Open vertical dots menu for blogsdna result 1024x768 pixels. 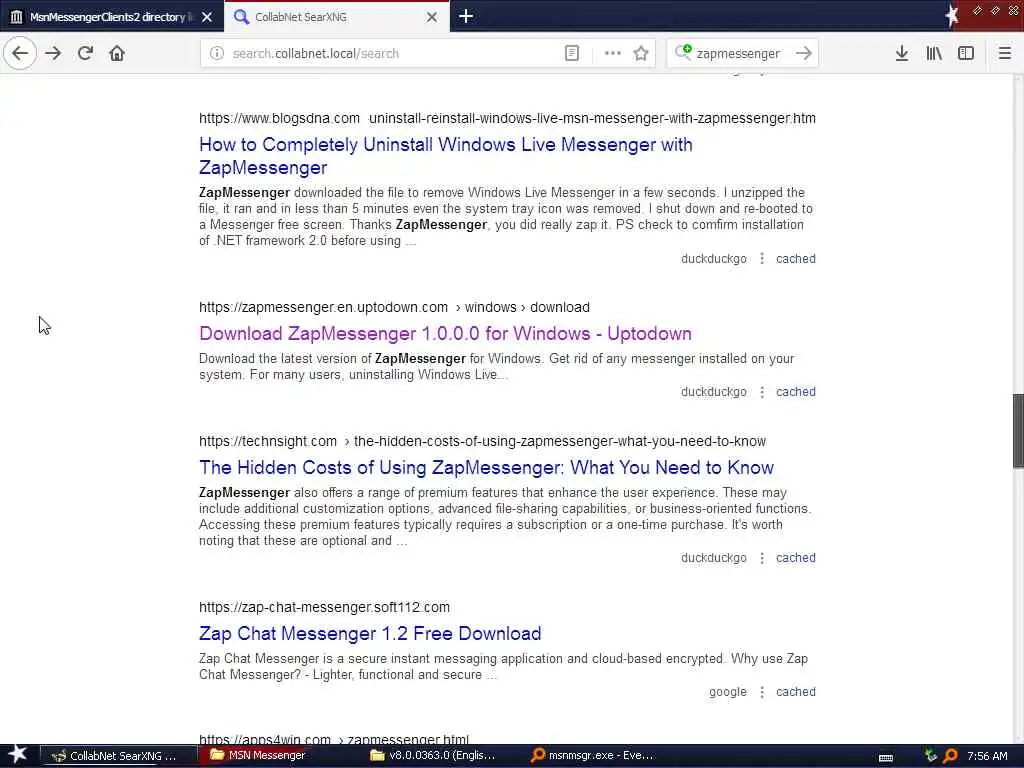pos(761,259)
